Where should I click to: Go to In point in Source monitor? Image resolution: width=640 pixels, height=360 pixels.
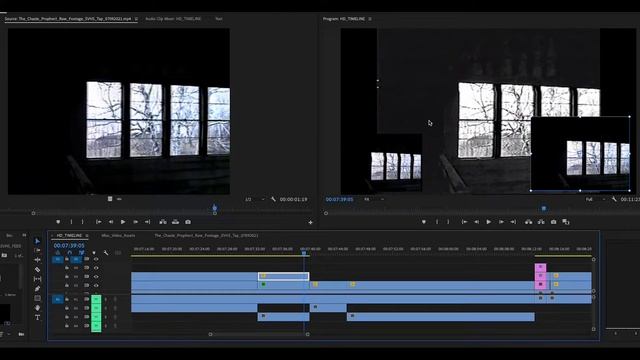pos(98,222)
